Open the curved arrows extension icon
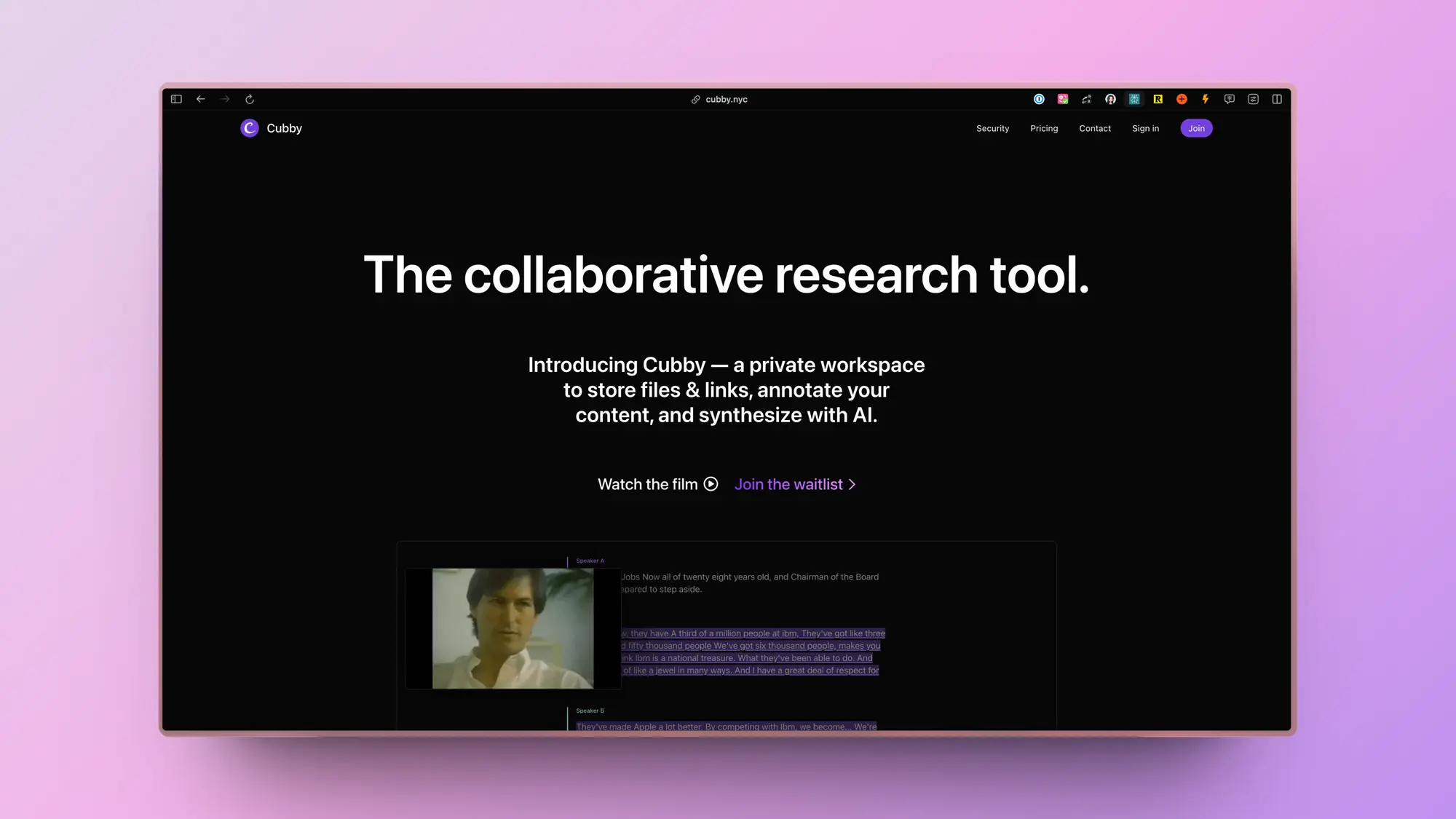Image resolution: width=1456 pixels, height=819 pixels. pyautogui.click(x=1086, y=99)
